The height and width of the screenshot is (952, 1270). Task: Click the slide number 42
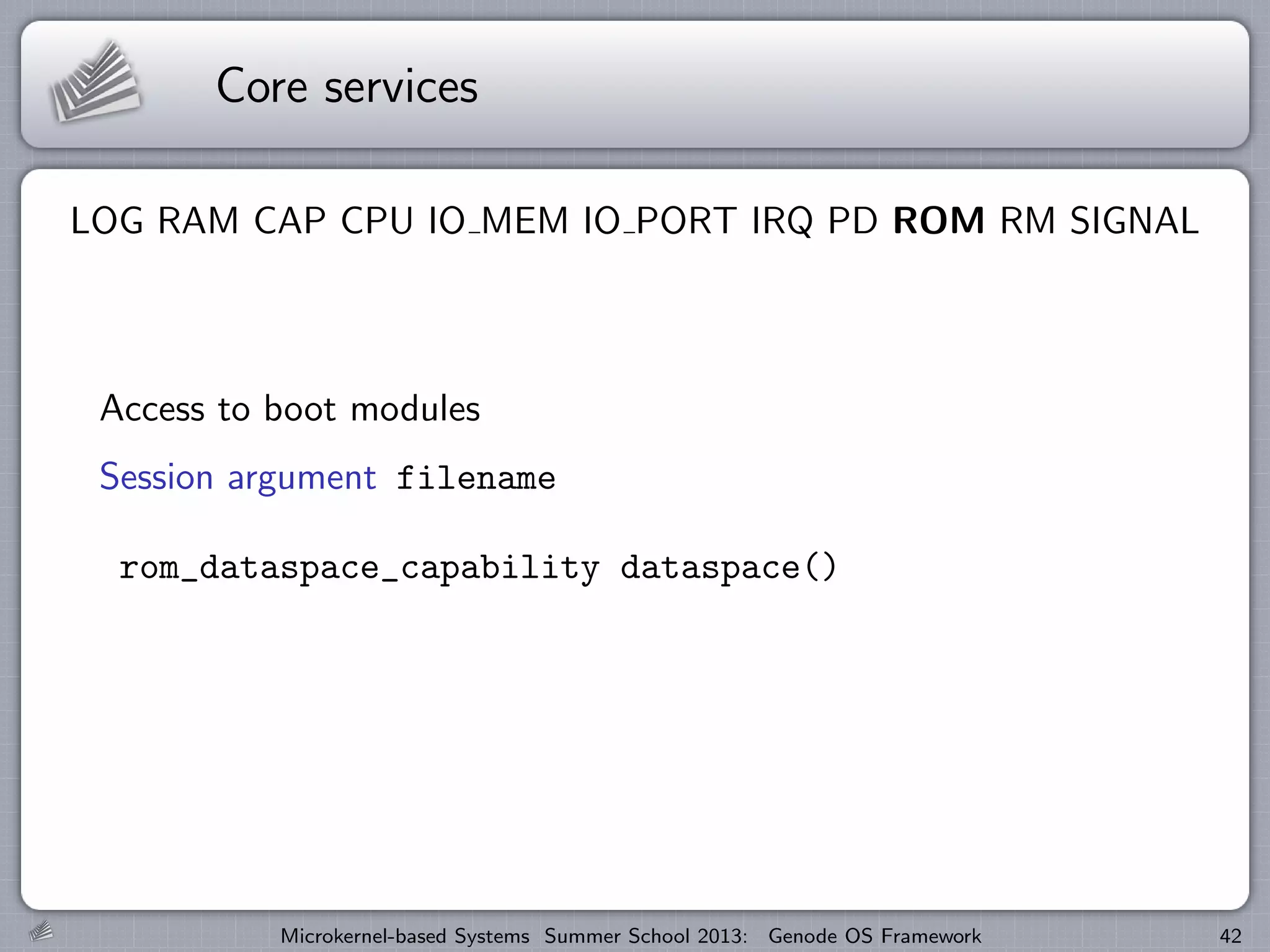pyautogui.click(x=1230, y=936)
